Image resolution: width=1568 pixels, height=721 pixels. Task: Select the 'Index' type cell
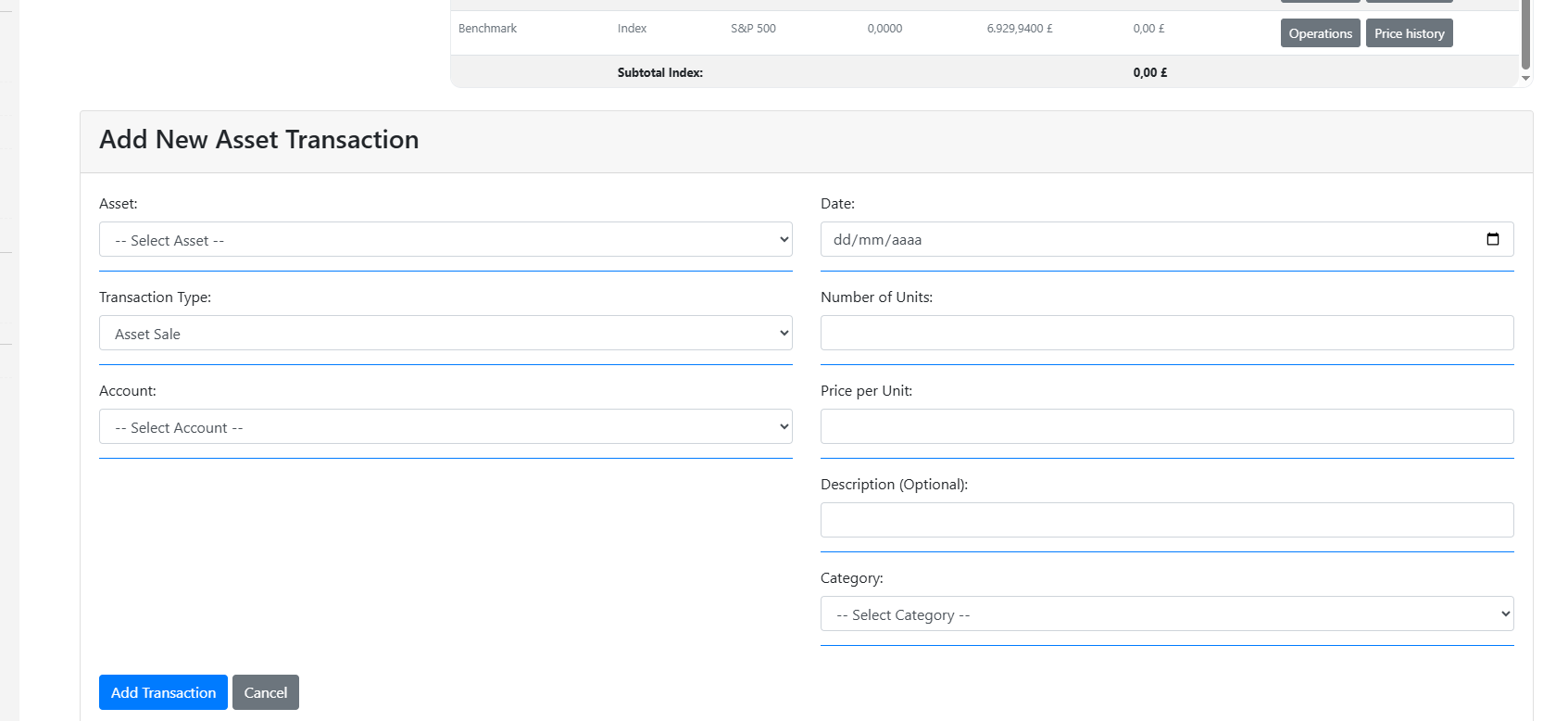pyautogui.click(x=632, y=29)
